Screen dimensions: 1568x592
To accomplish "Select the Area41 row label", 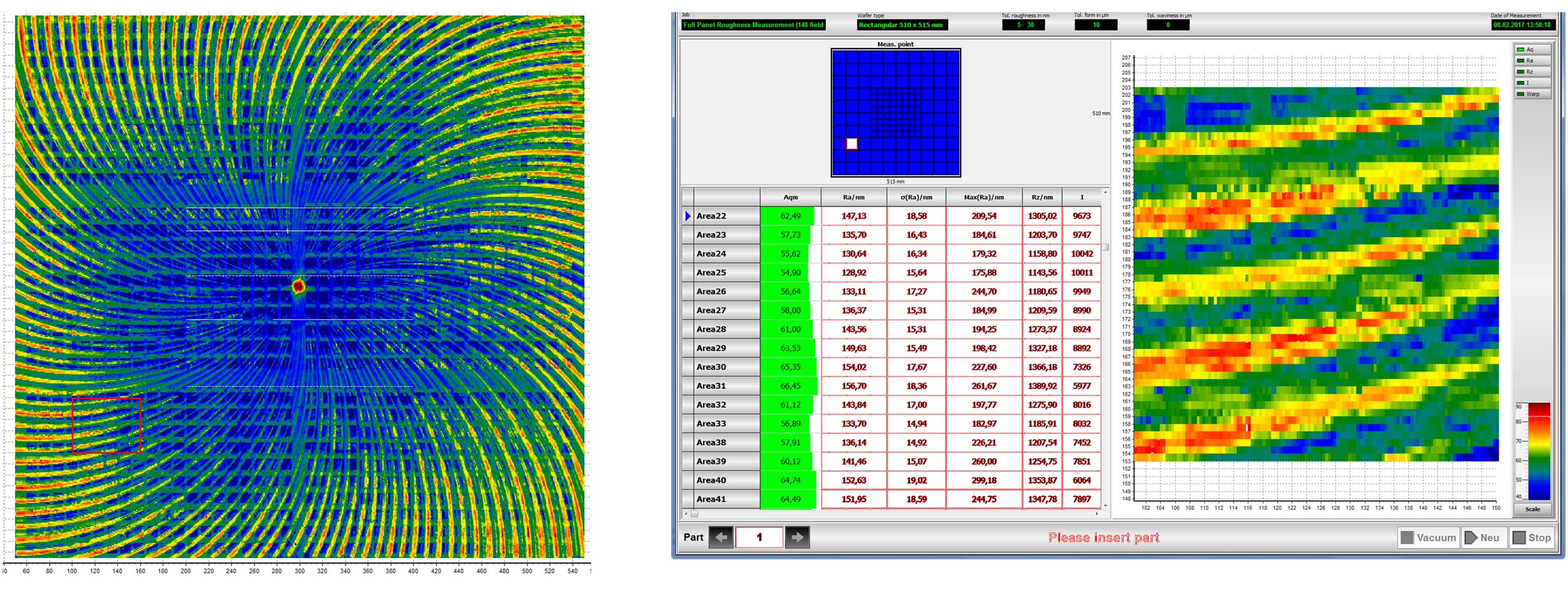I will [x=727, y=499].
